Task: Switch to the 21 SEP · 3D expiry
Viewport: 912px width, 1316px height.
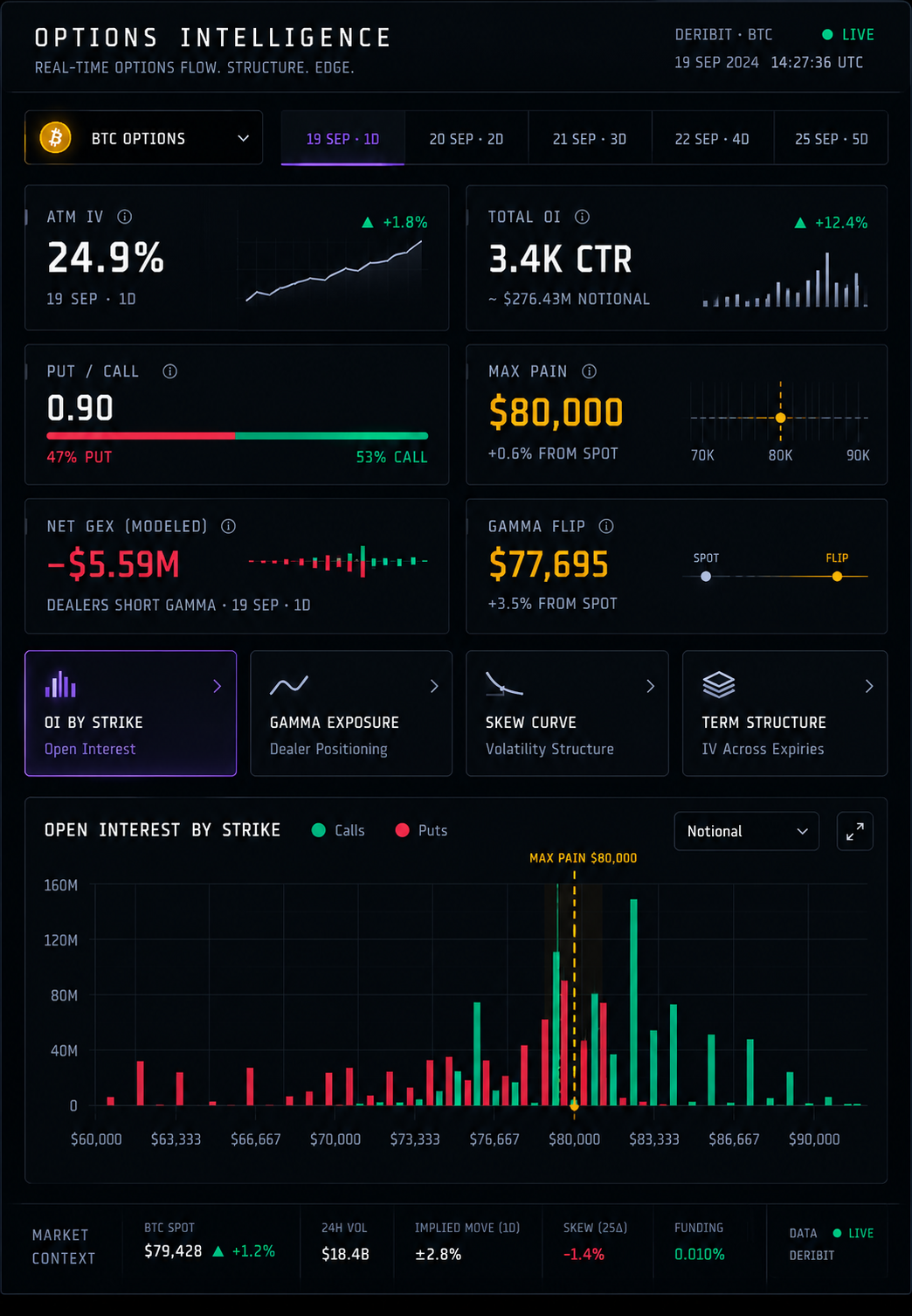Action: point(590,138)
